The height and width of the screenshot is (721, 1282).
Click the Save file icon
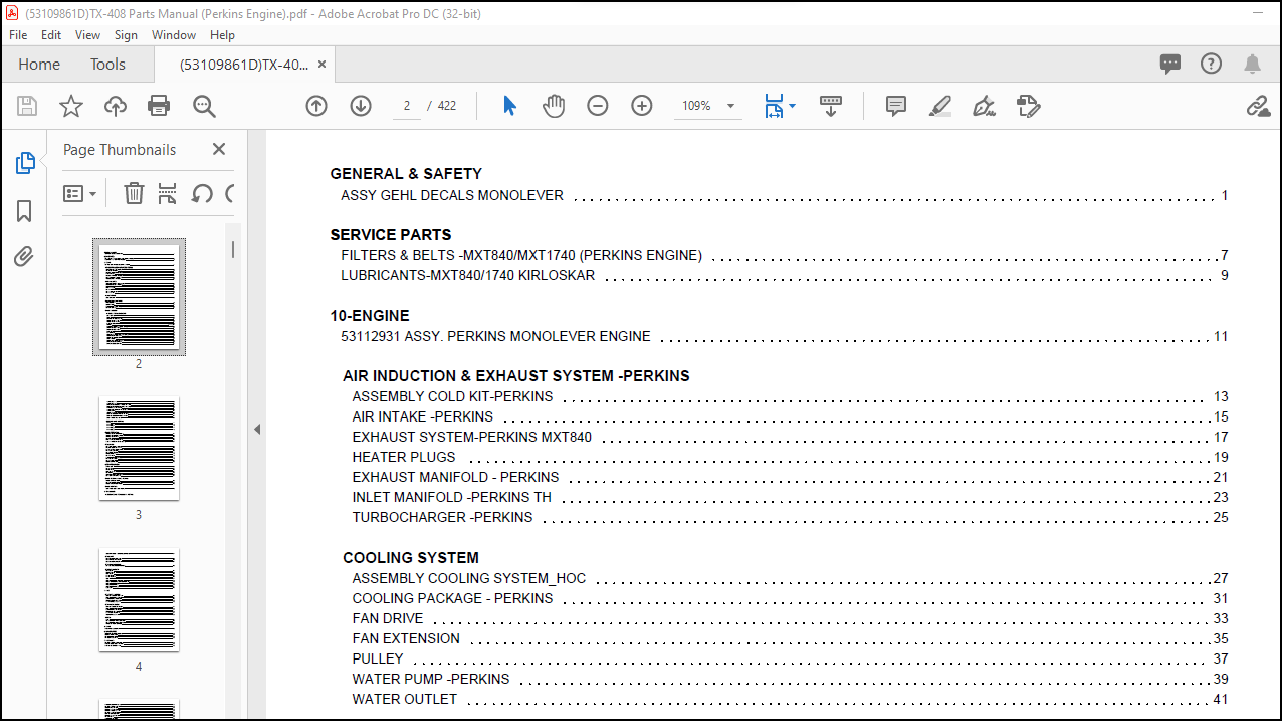point(27,106)
